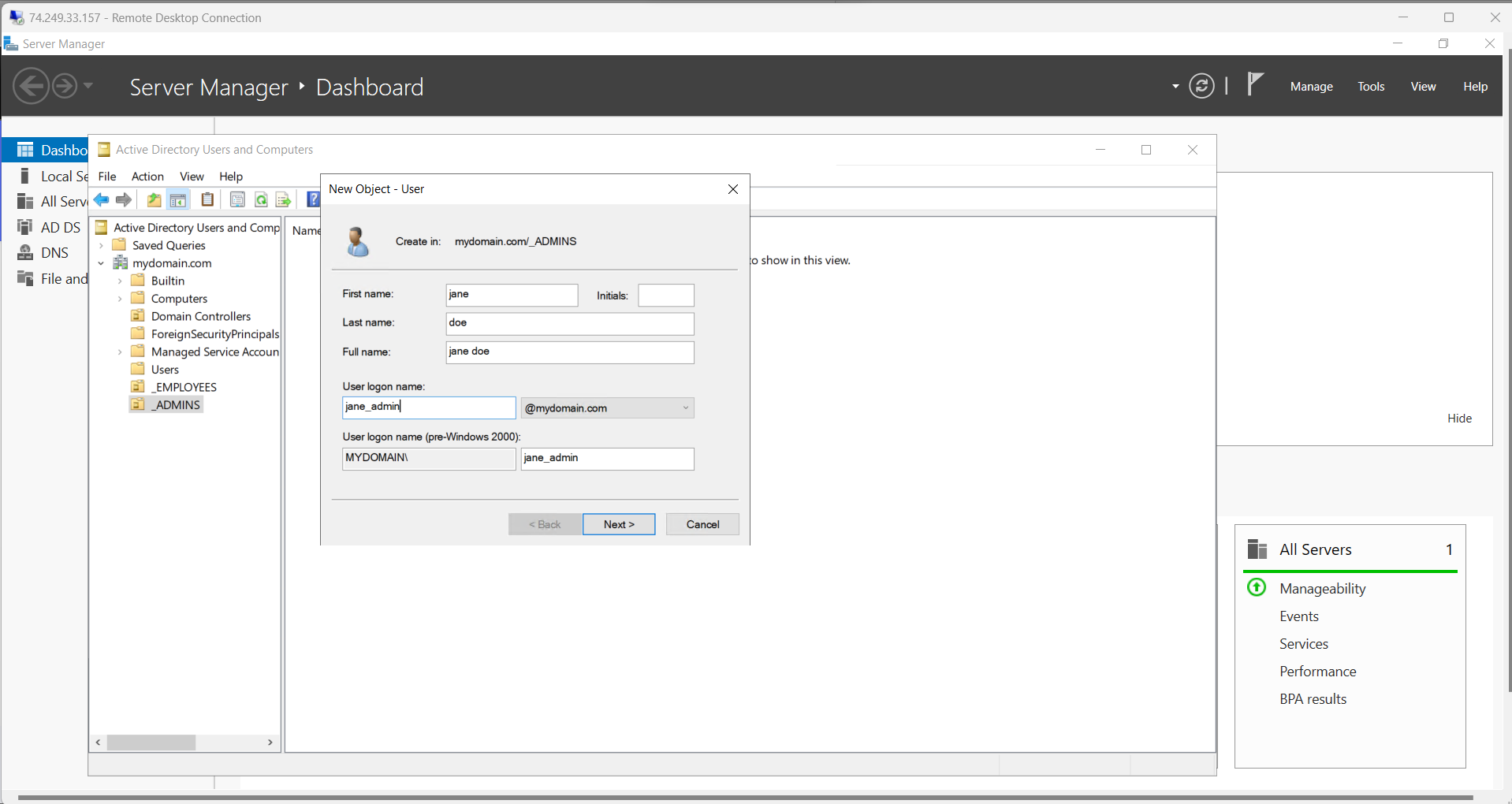
Task: Select the Export List toolbar icon
Action: 283,199
